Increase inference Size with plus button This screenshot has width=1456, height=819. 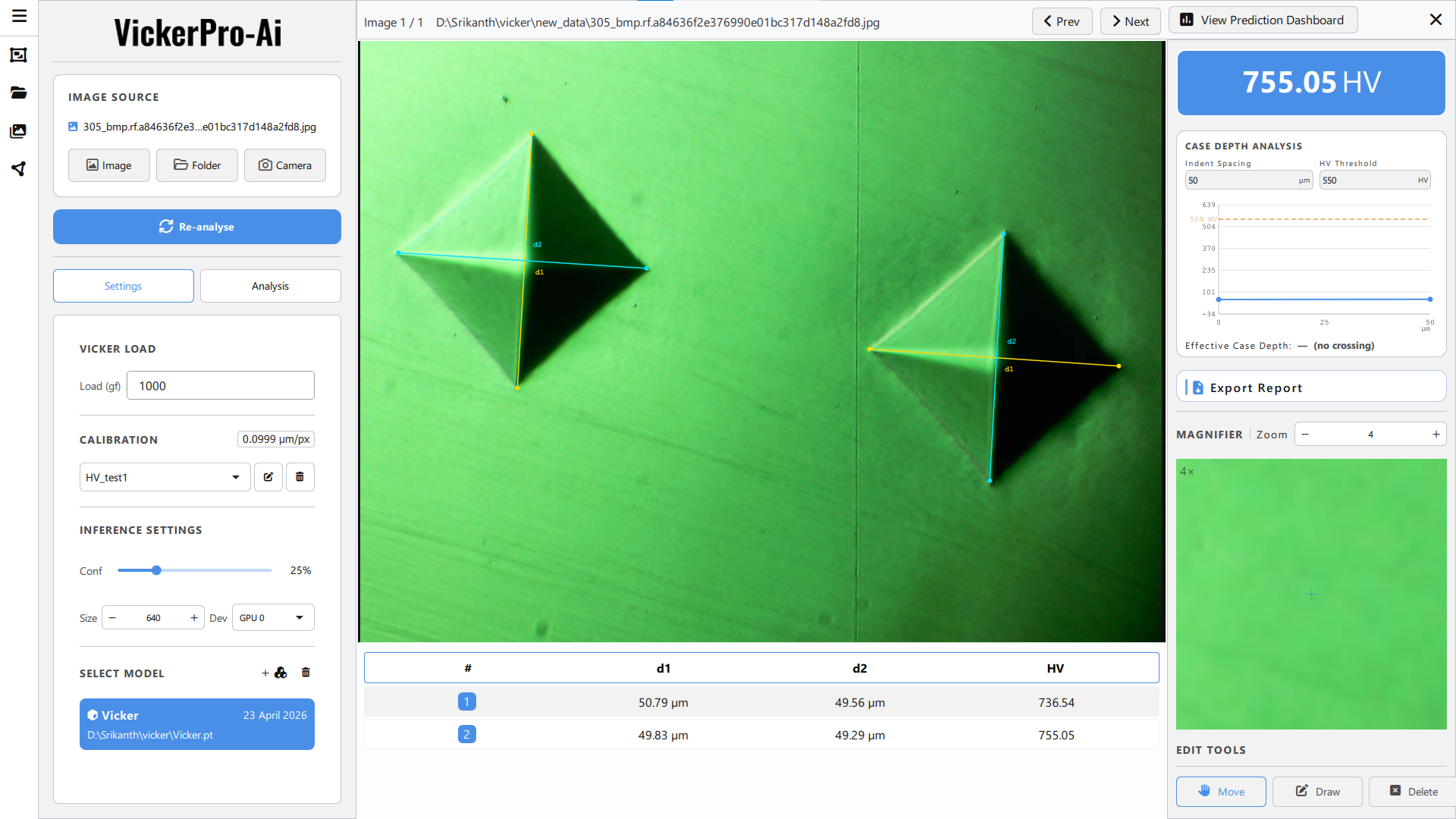[194, 618]
